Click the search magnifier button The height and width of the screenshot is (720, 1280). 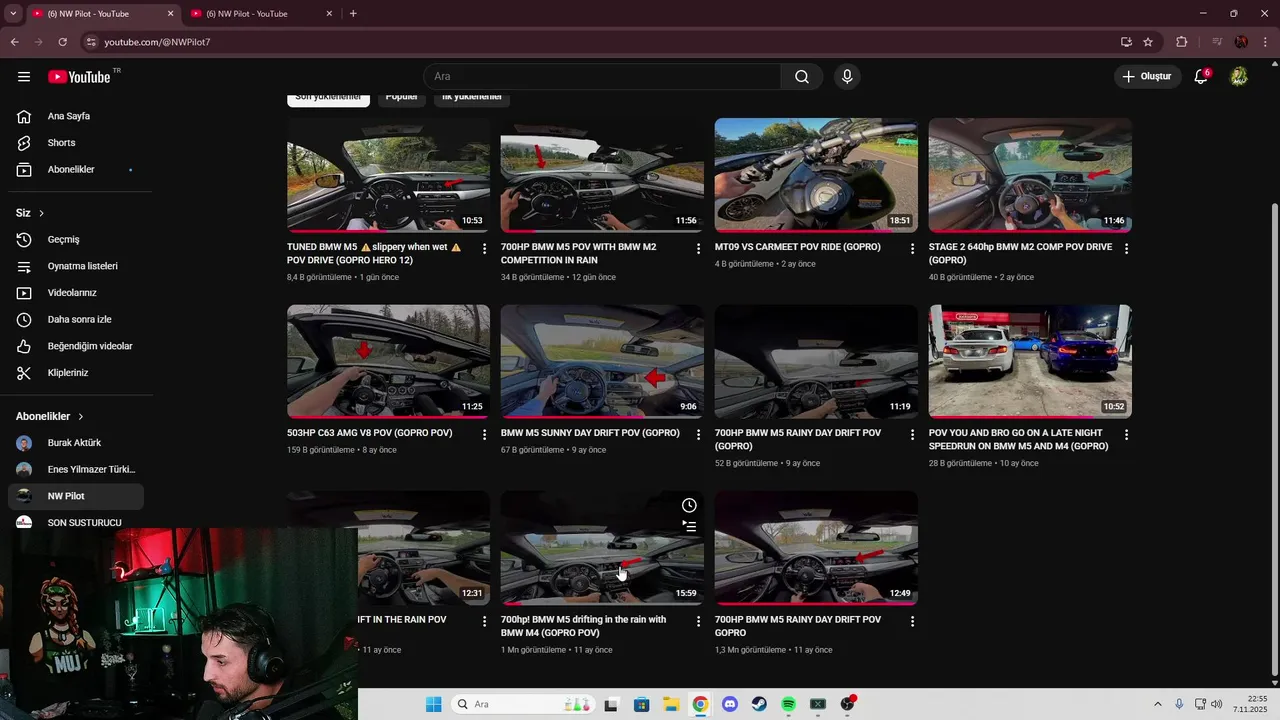[802, 77]
